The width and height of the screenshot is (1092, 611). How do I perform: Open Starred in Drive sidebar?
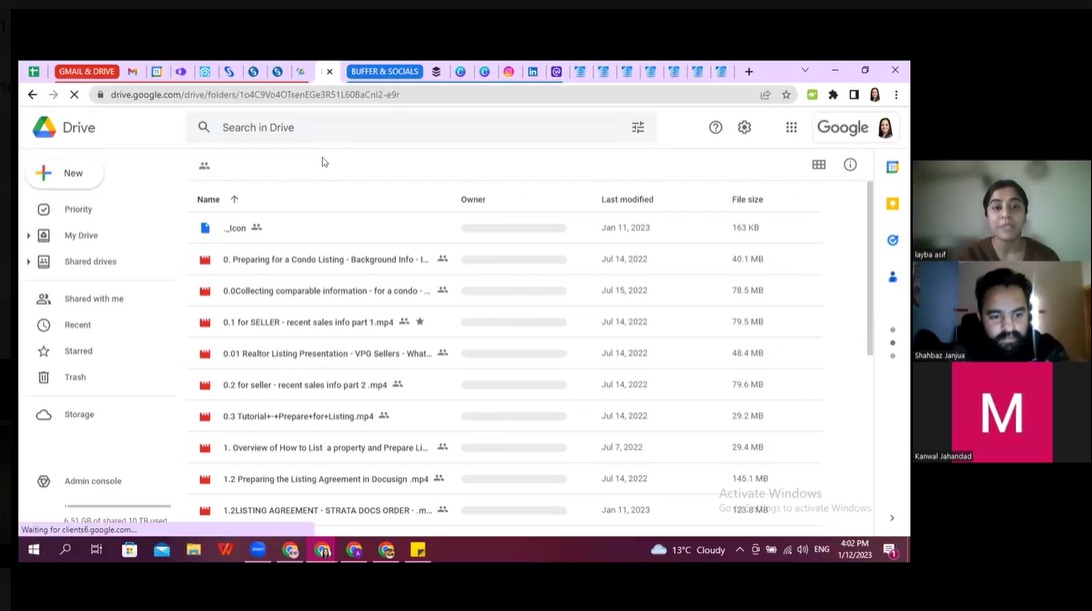78,351
